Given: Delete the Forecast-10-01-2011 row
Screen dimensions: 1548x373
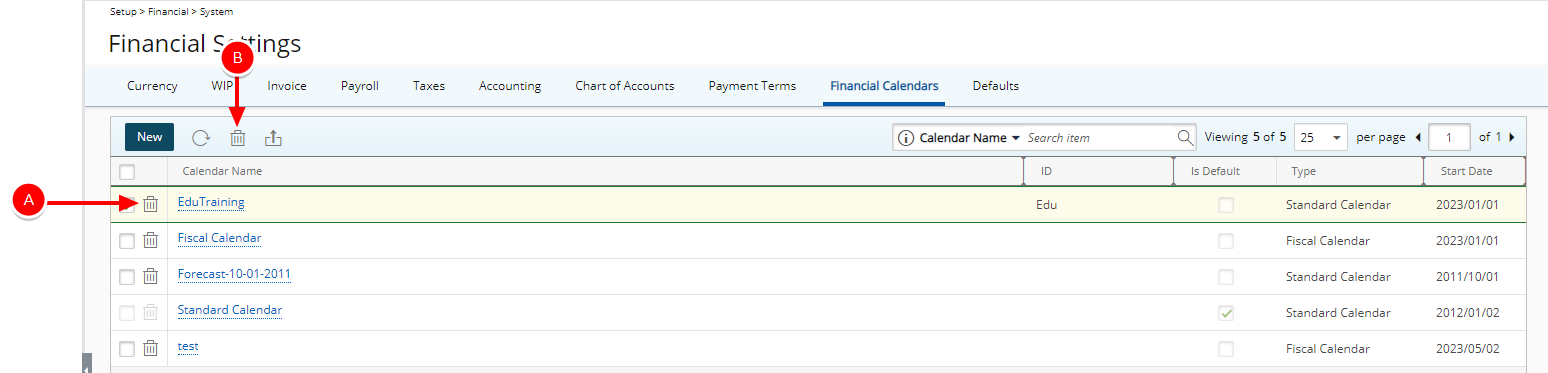Looking at the screenshot, I should click(150, 276).
